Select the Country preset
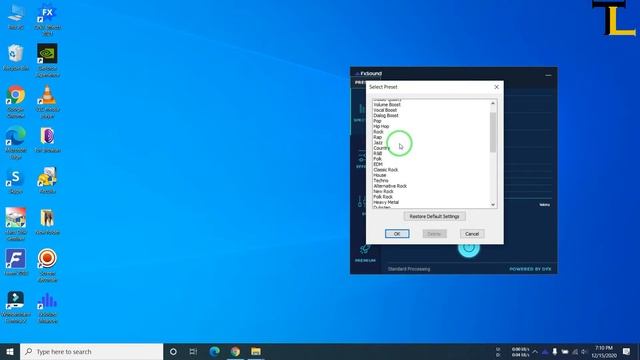 tap(381, 148)
